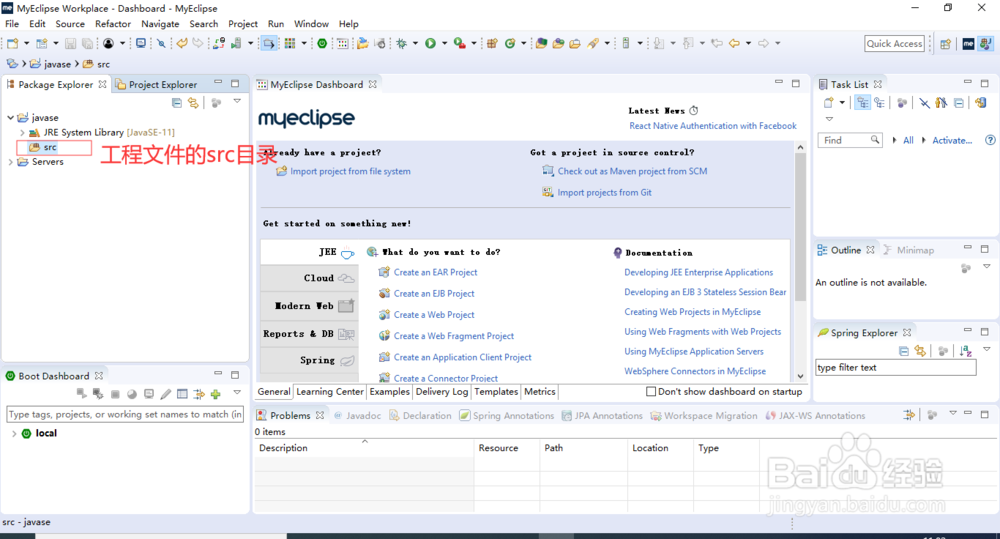The height and width of the screenshot is (539, 1000).
Task: Open the Package Explorer view menu triangle
Action: [237, 101]
